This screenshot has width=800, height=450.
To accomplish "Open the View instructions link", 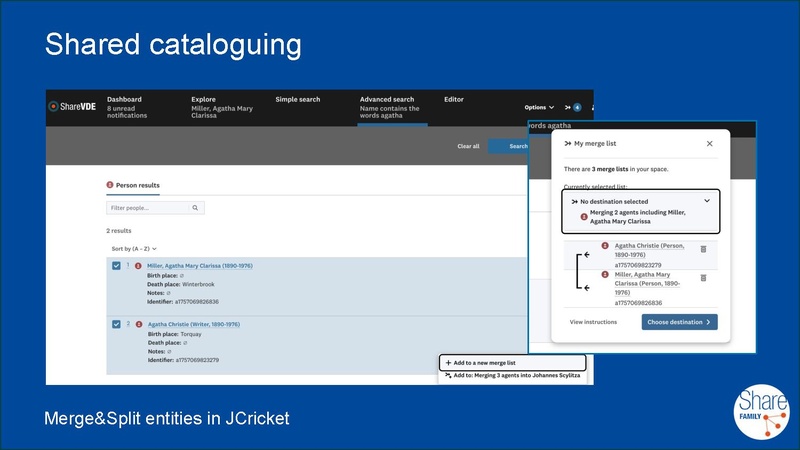I will [x=593, y=322].
